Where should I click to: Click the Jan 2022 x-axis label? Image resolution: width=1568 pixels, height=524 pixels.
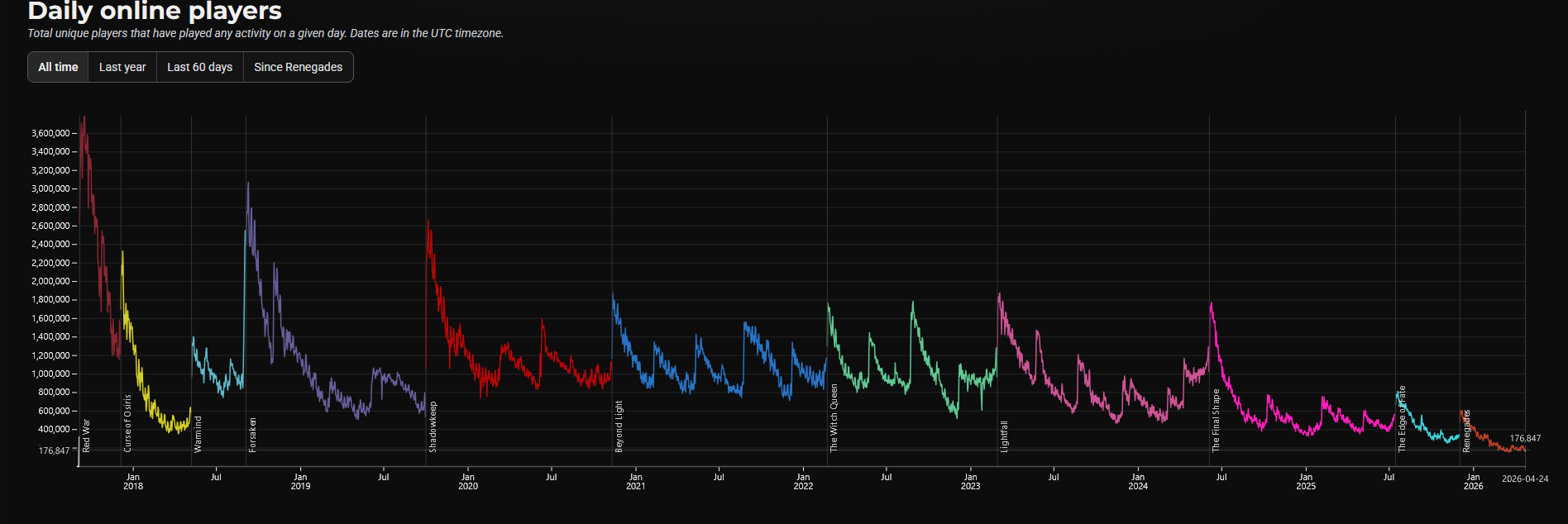tap(803, 481)
